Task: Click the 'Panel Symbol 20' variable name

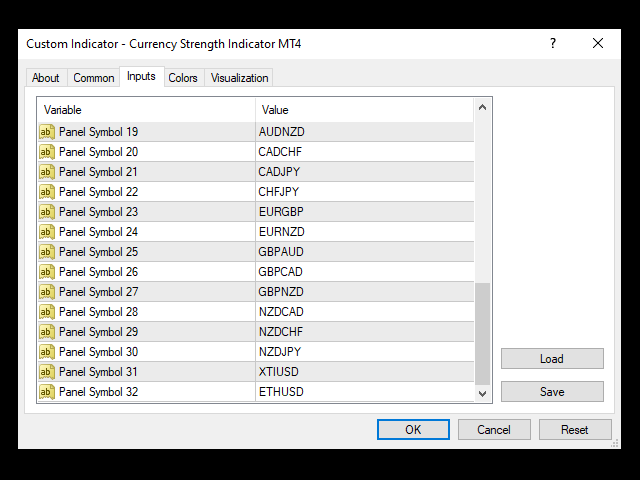Action: [98, 152]
